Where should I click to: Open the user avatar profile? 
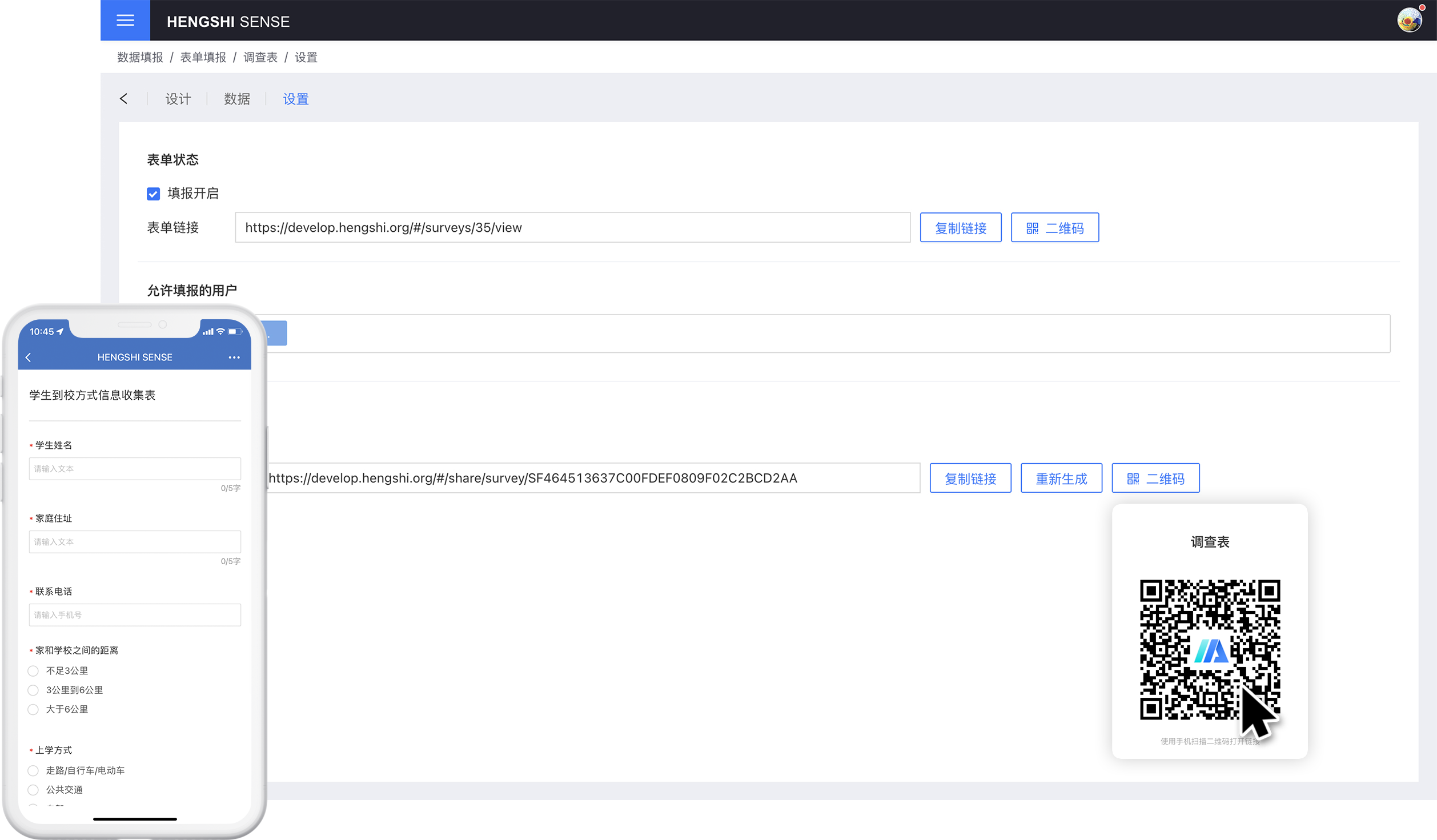click(1409, 21)
